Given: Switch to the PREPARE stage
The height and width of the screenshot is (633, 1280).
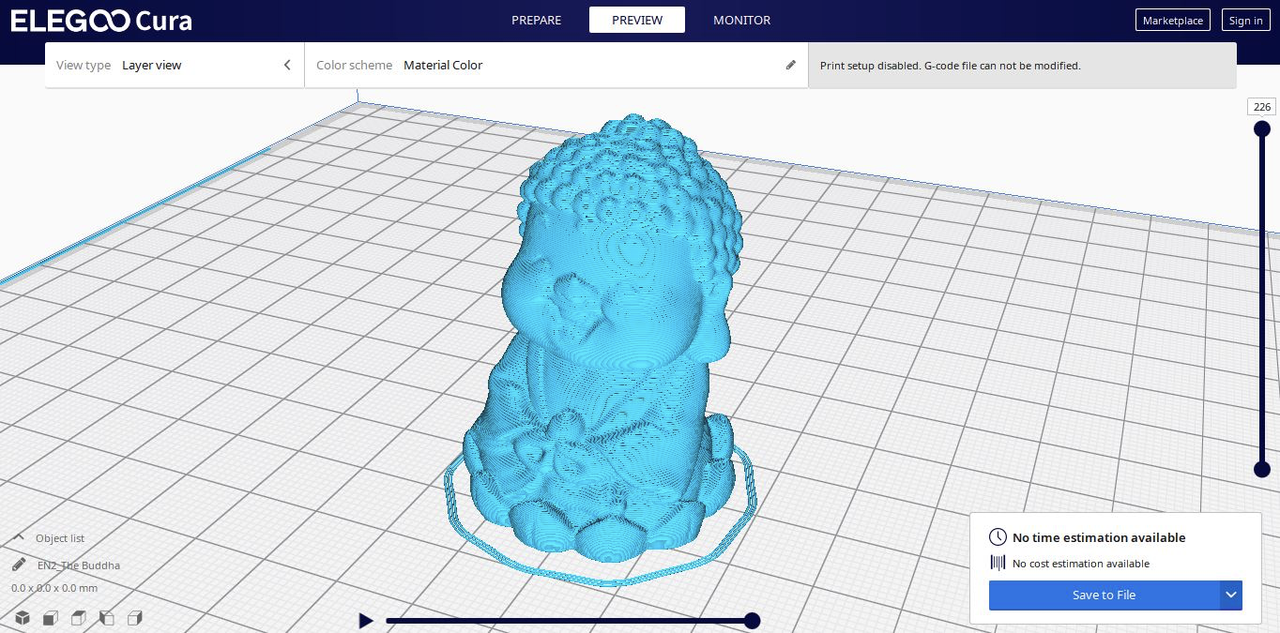Looking at the screenshot, I should (536, 20).
